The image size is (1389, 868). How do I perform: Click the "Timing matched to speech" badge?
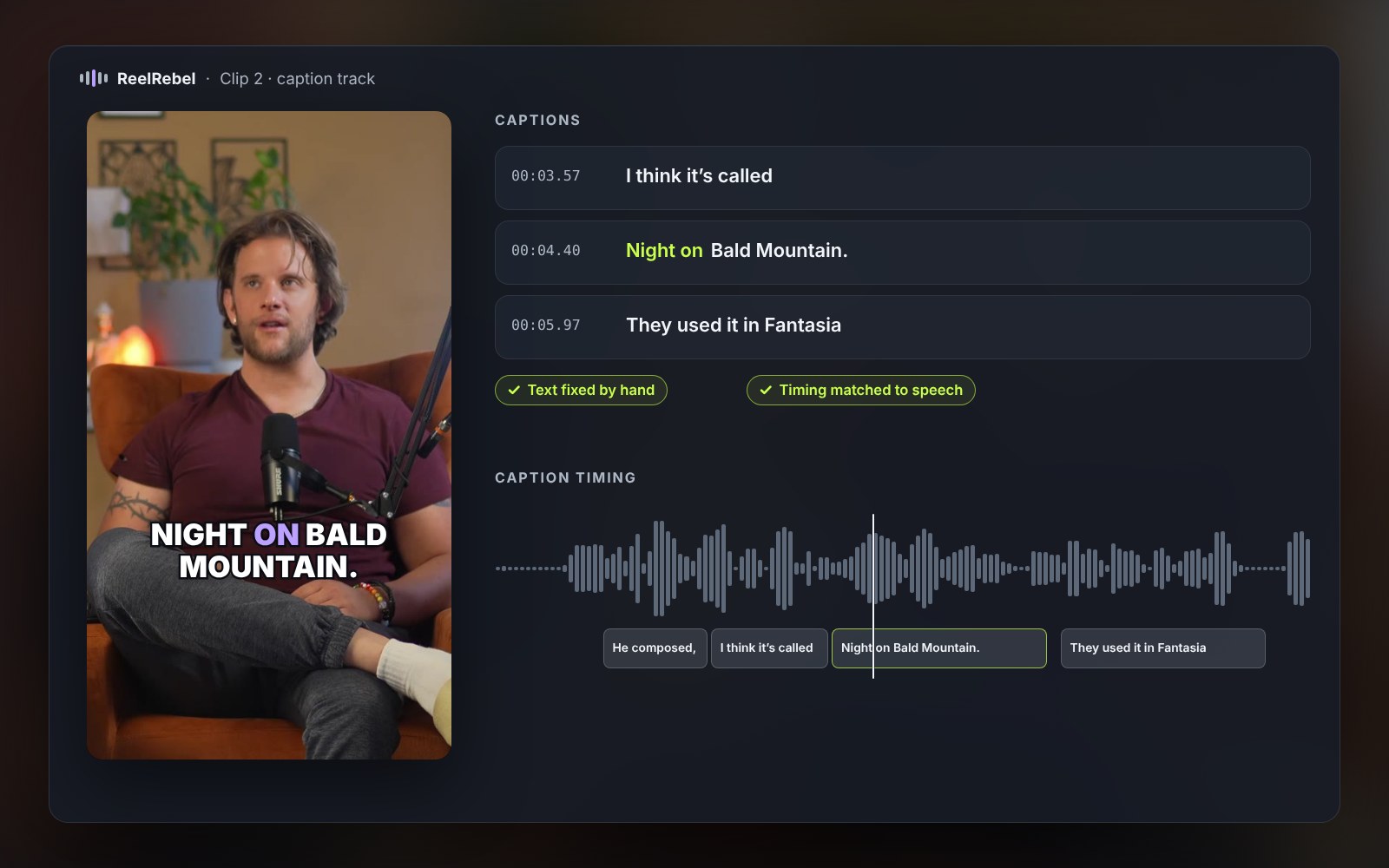(x=860, y=391)
